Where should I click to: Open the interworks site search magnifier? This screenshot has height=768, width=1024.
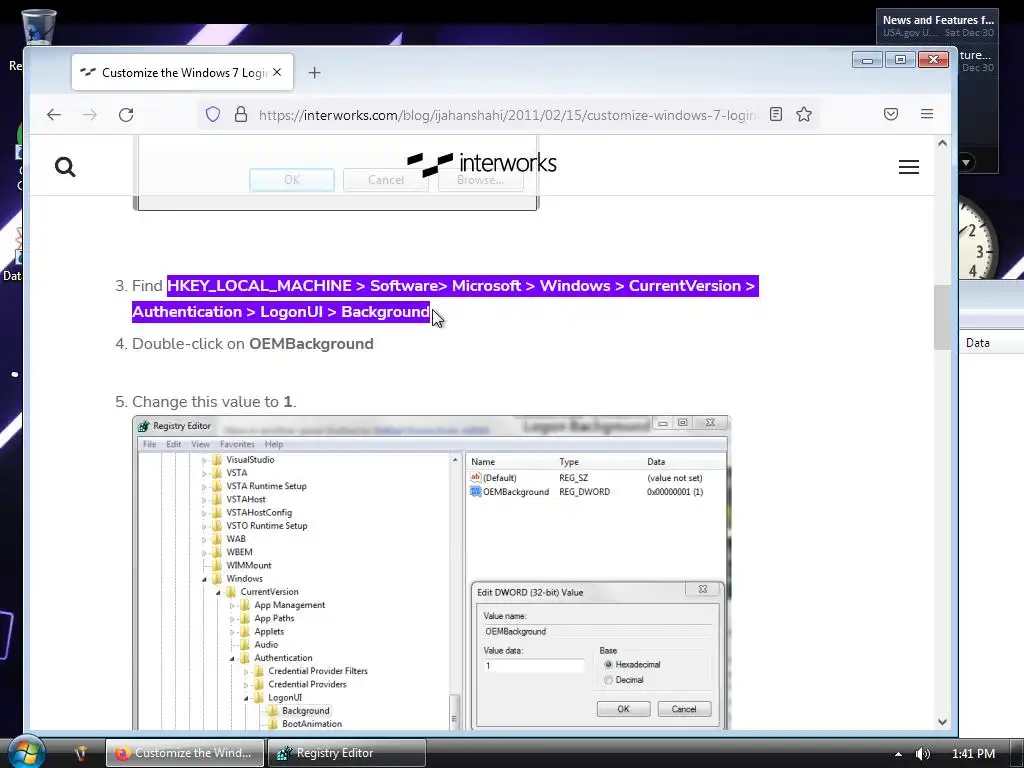point(65,167)
